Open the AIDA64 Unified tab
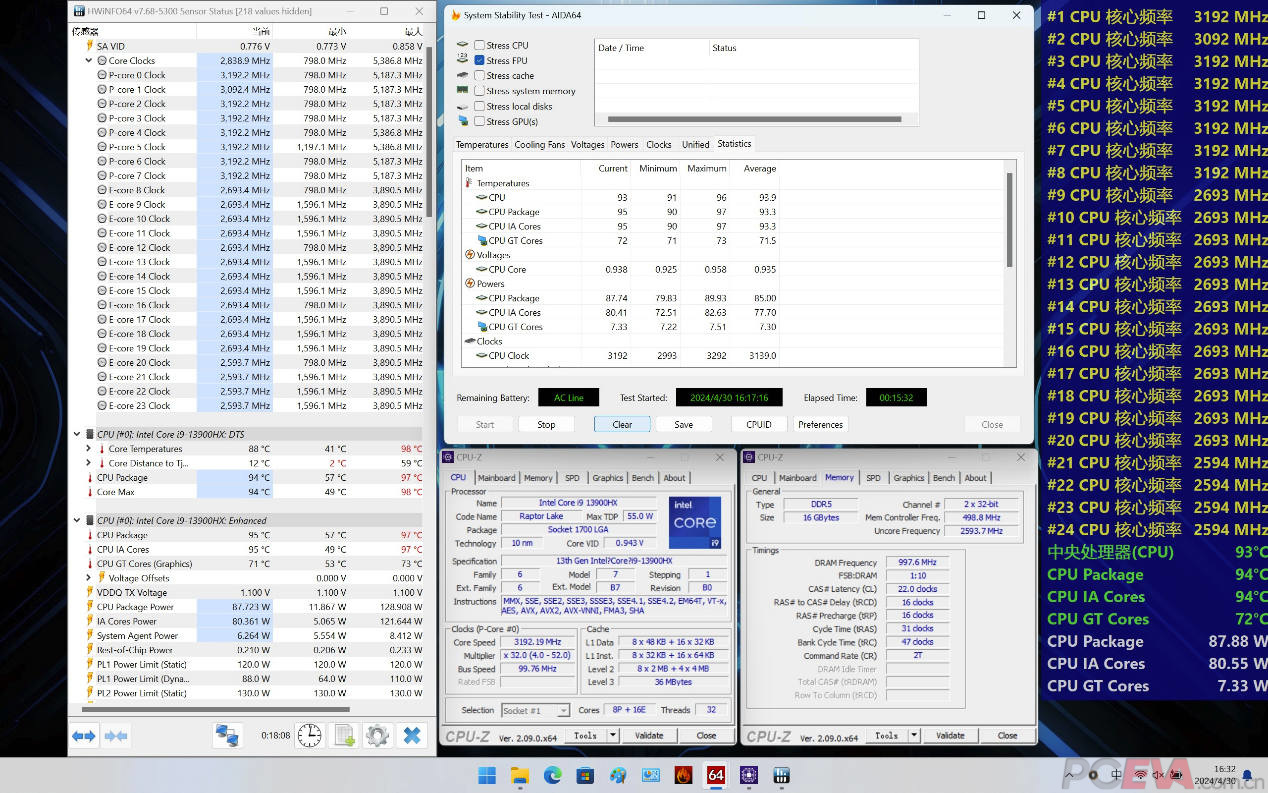Image resolution: width=1268 pixels, height=793 pixels. [695, 145]
